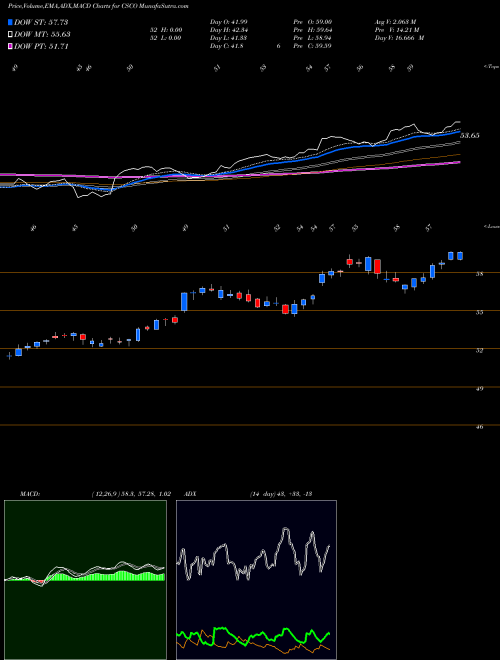Click the 52 H: 0.00 value

pyautogui.click(x=167, y=30)
